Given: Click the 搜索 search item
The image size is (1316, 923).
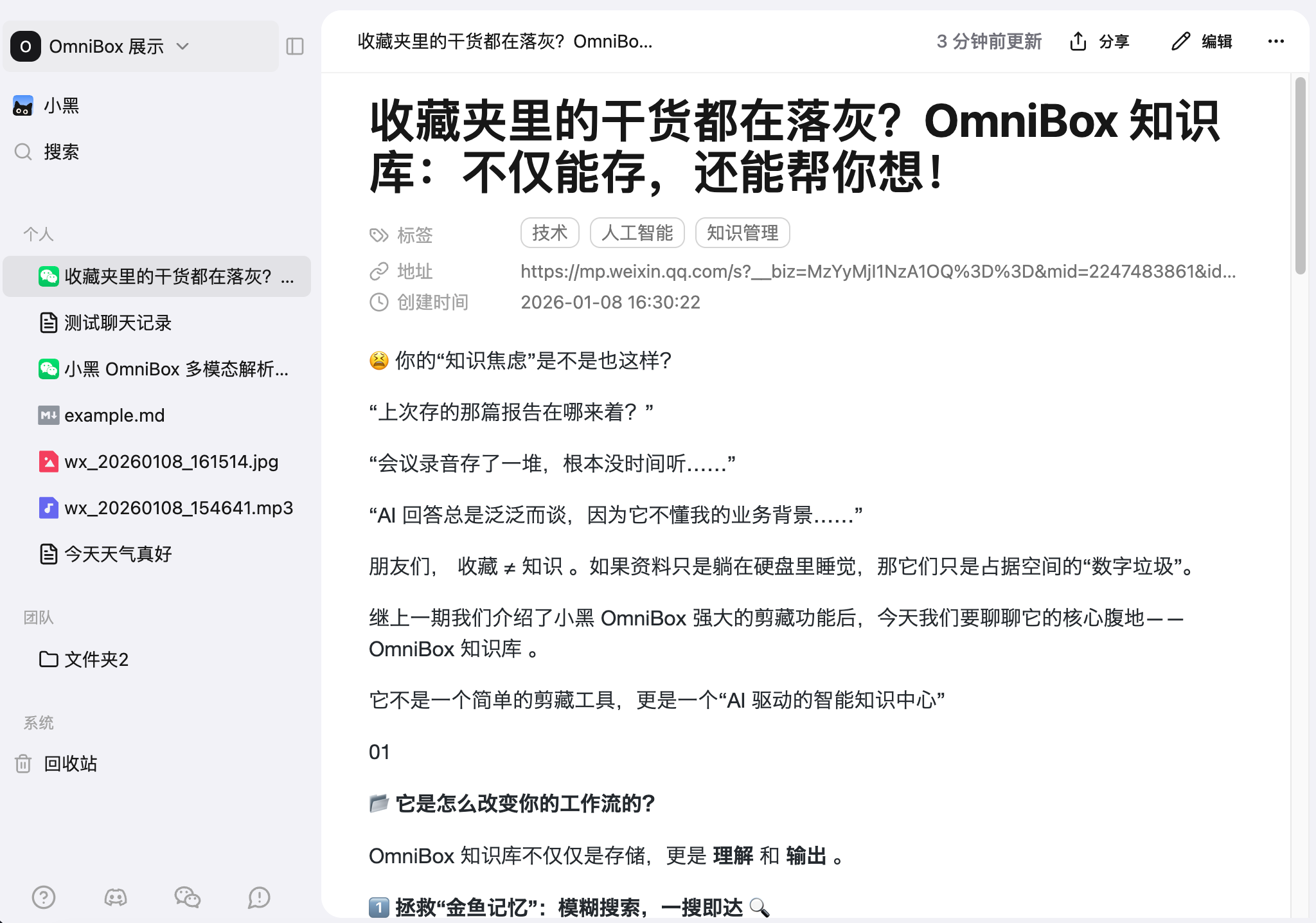Looking at the screenshot, I should (x=61, y=152).
